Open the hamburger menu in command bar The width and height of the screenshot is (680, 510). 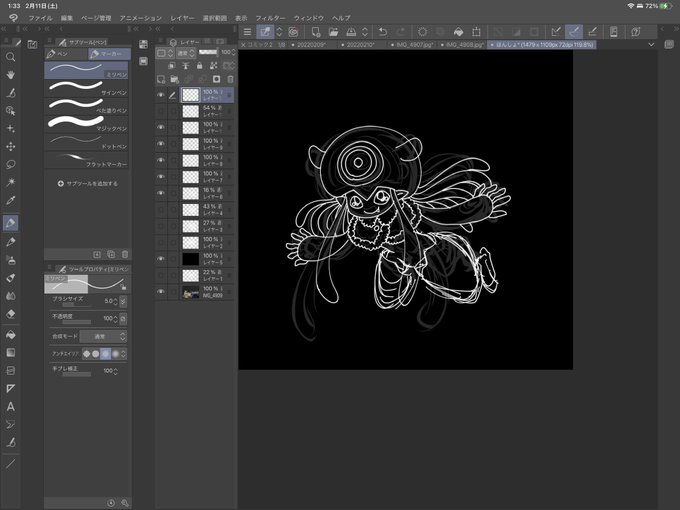[x=247, y=32]
